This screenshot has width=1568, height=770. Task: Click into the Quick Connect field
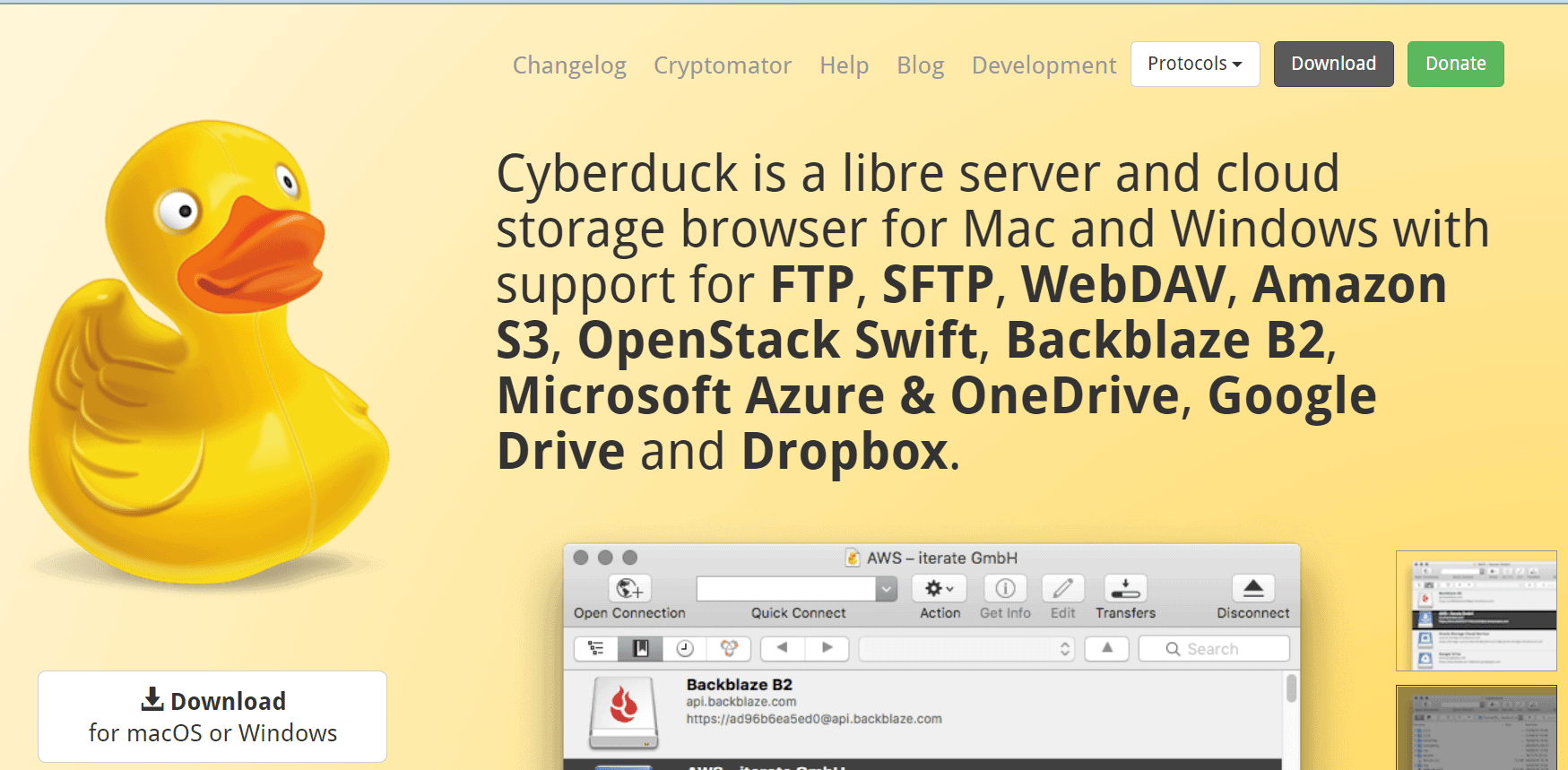click(x=786, y=589)
